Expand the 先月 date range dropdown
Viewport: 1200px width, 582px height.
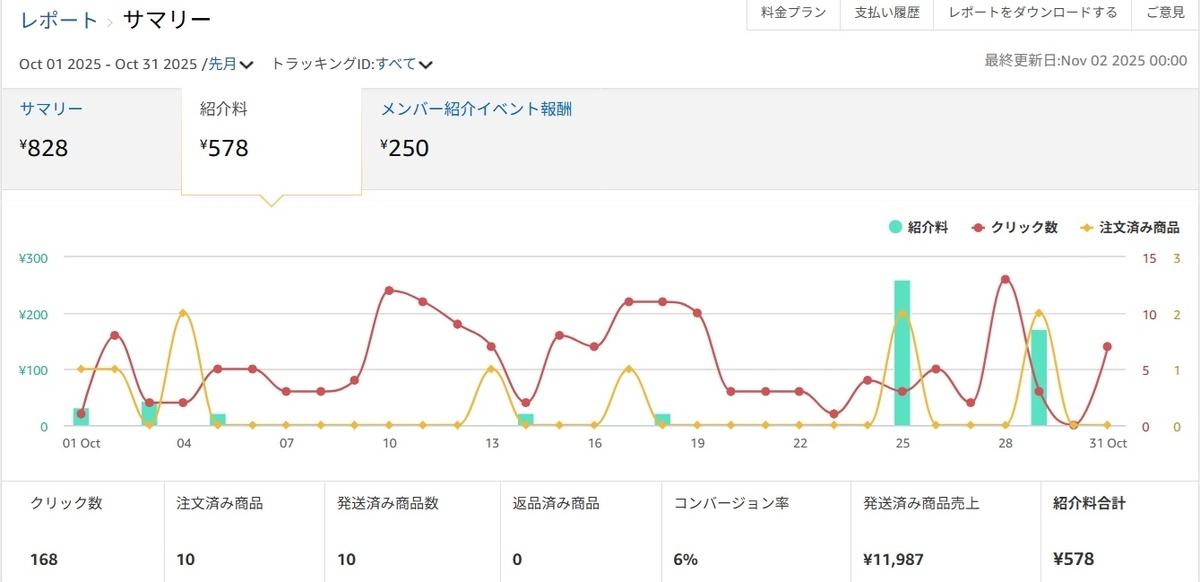click(x=230, y=64)
